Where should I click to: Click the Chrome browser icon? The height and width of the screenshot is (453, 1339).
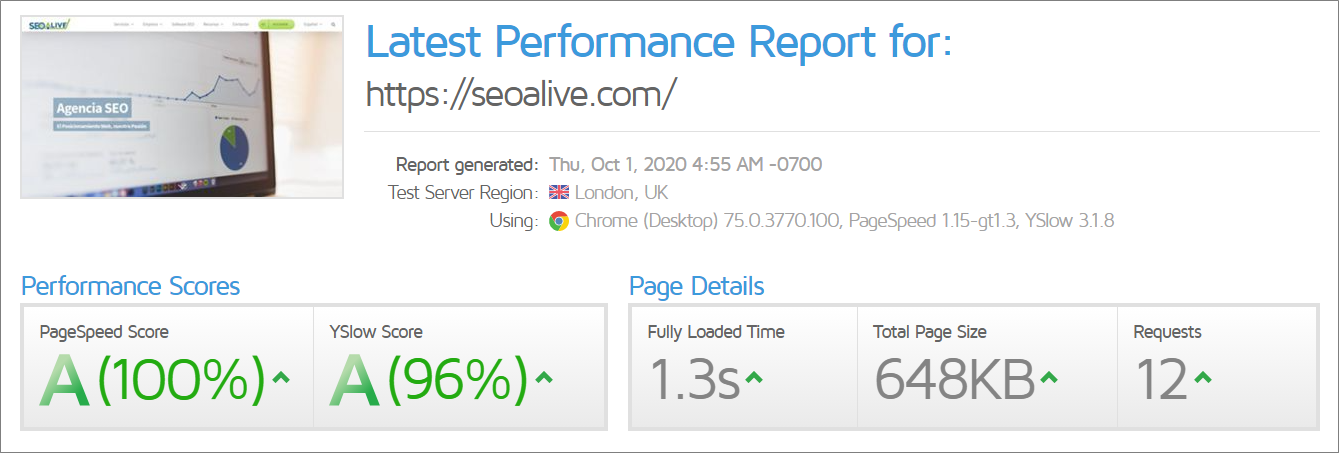tap(559, 221)
